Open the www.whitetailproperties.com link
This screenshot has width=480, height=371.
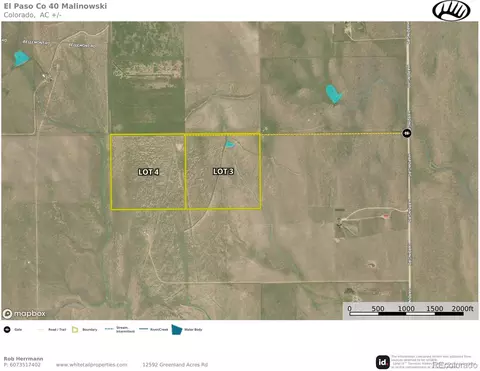click(91, 365)
